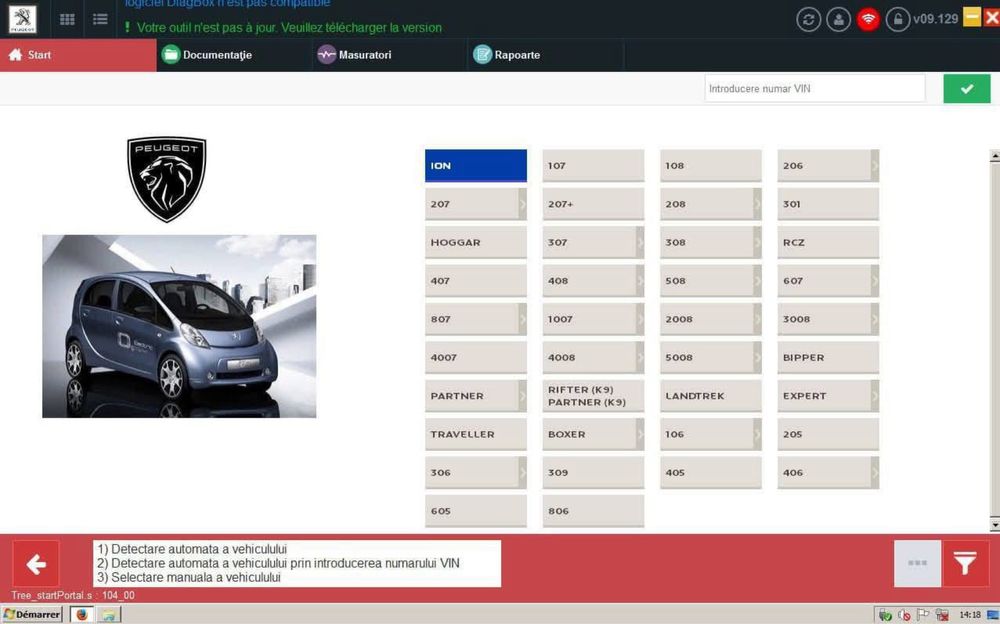Open the Documentatie tab
Viewport: 1000px width, 624px height.
pos(234,55)
